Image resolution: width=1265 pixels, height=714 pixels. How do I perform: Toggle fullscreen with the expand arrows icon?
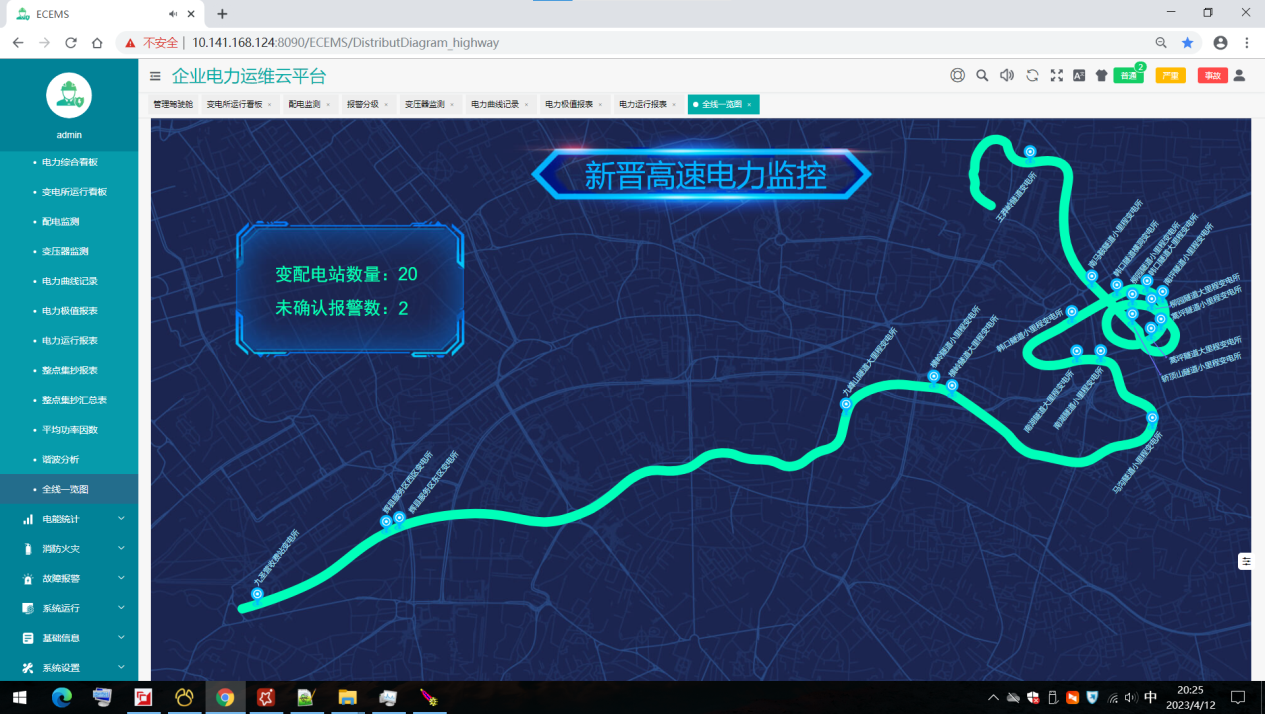click(x=1056, y=75)
